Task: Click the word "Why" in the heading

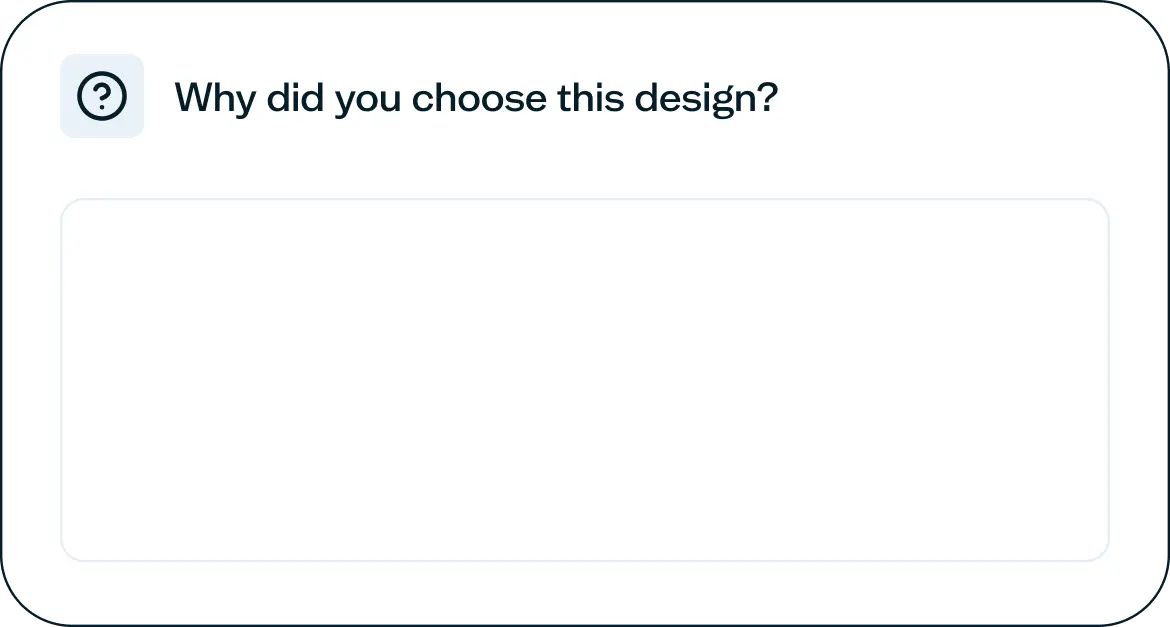Action: 213,98
